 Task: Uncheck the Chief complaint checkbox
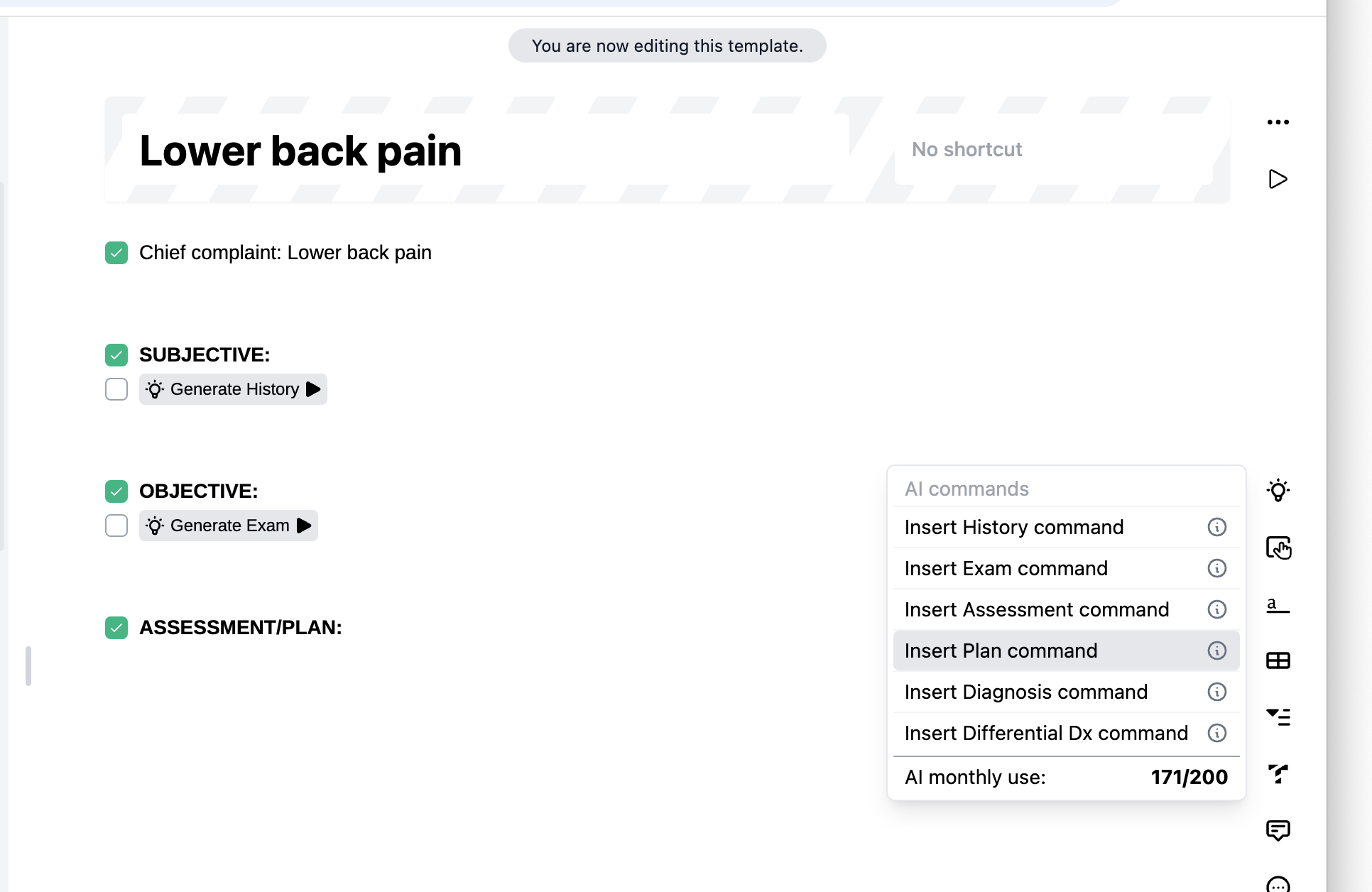(x=116, y=252)
